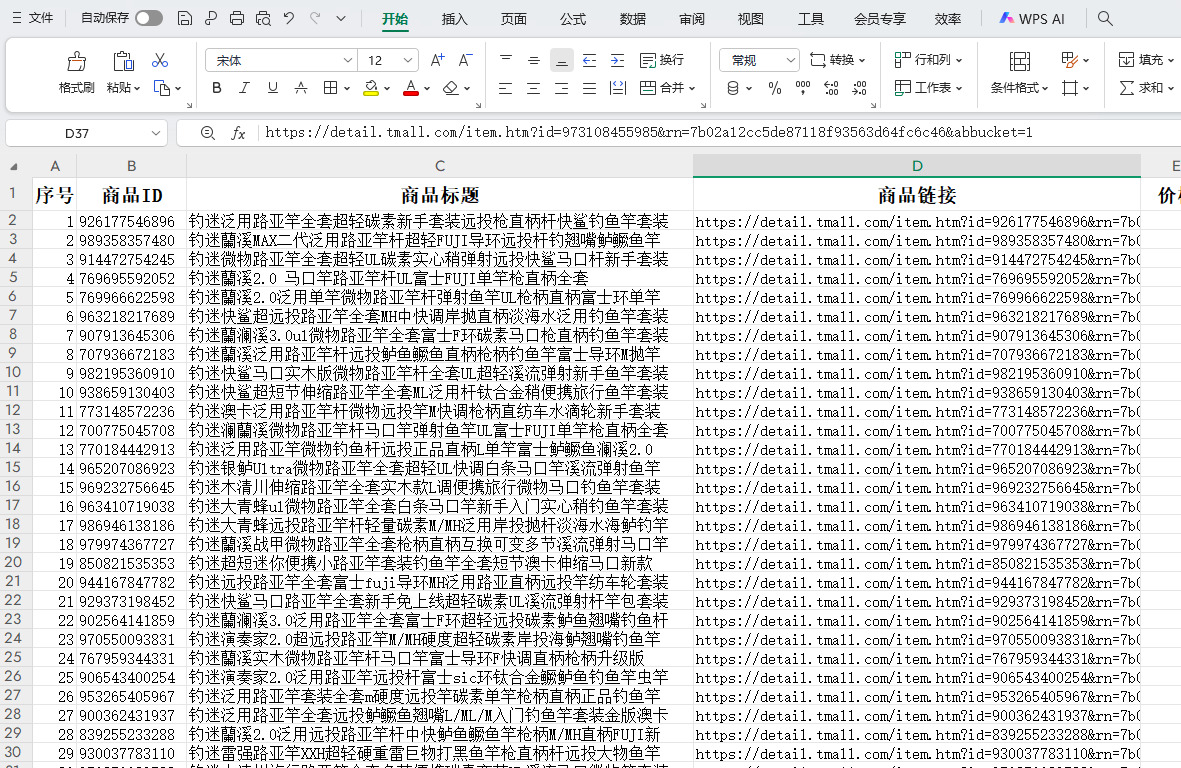Viewport: 1181px width, 768px height.
Task: Click the insert function fx icon
Action: point(238,133)
